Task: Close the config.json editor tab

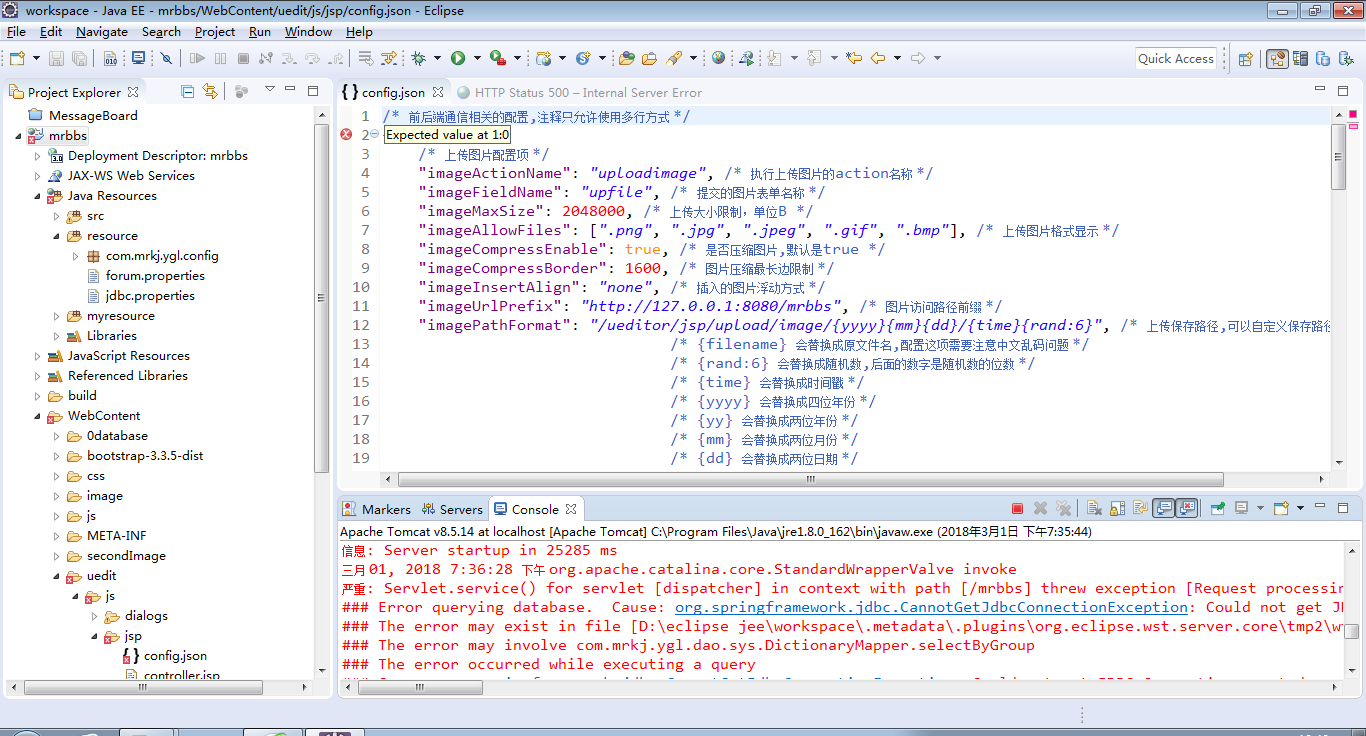Action: pos(437,92)
